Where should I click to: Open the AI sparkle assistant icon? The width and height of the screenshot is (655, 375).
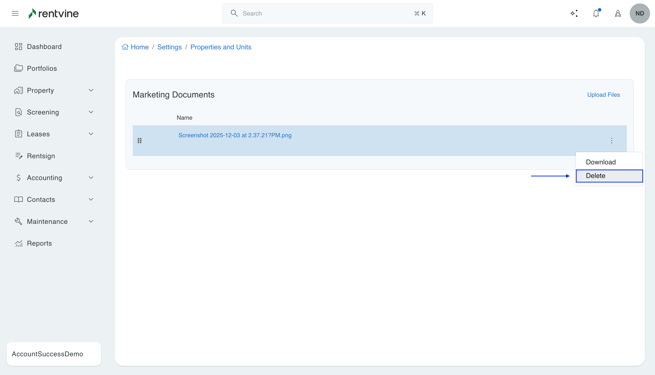click(574, 13)
